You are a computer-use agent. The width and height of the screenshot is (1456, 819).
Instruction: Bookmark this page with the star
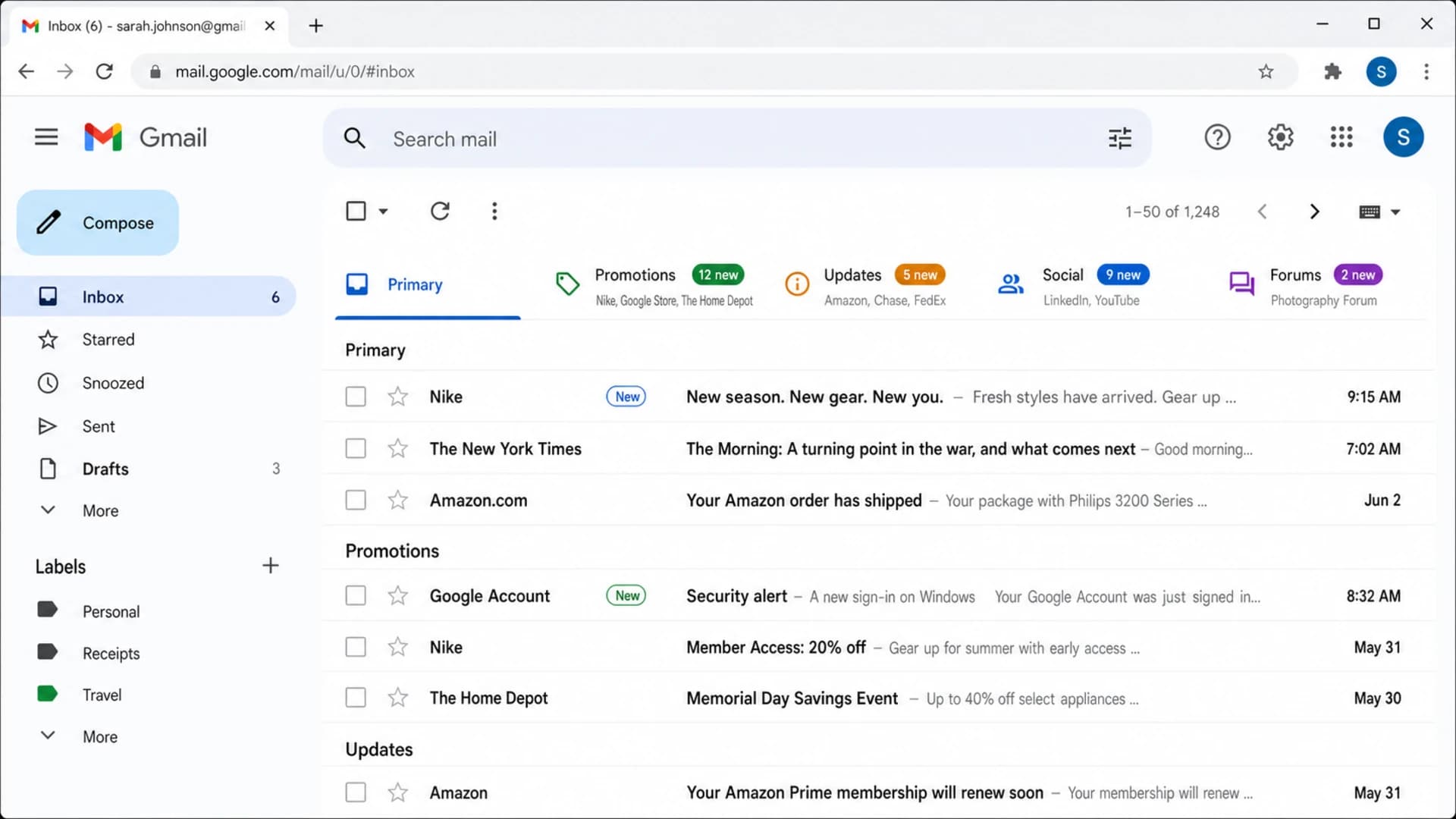[x=1266, y=71]
